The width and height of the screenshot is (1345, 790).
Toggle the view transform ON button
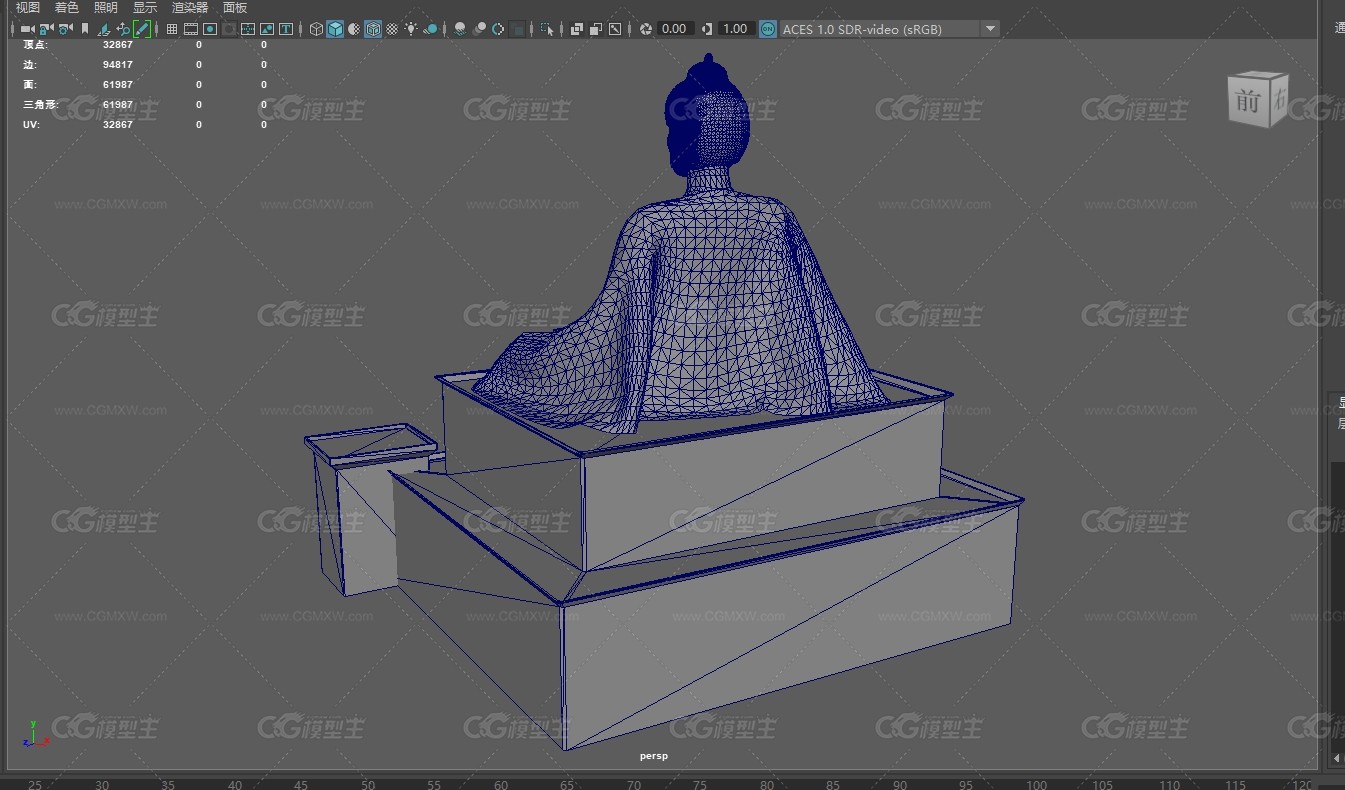(x=767, y=29)
